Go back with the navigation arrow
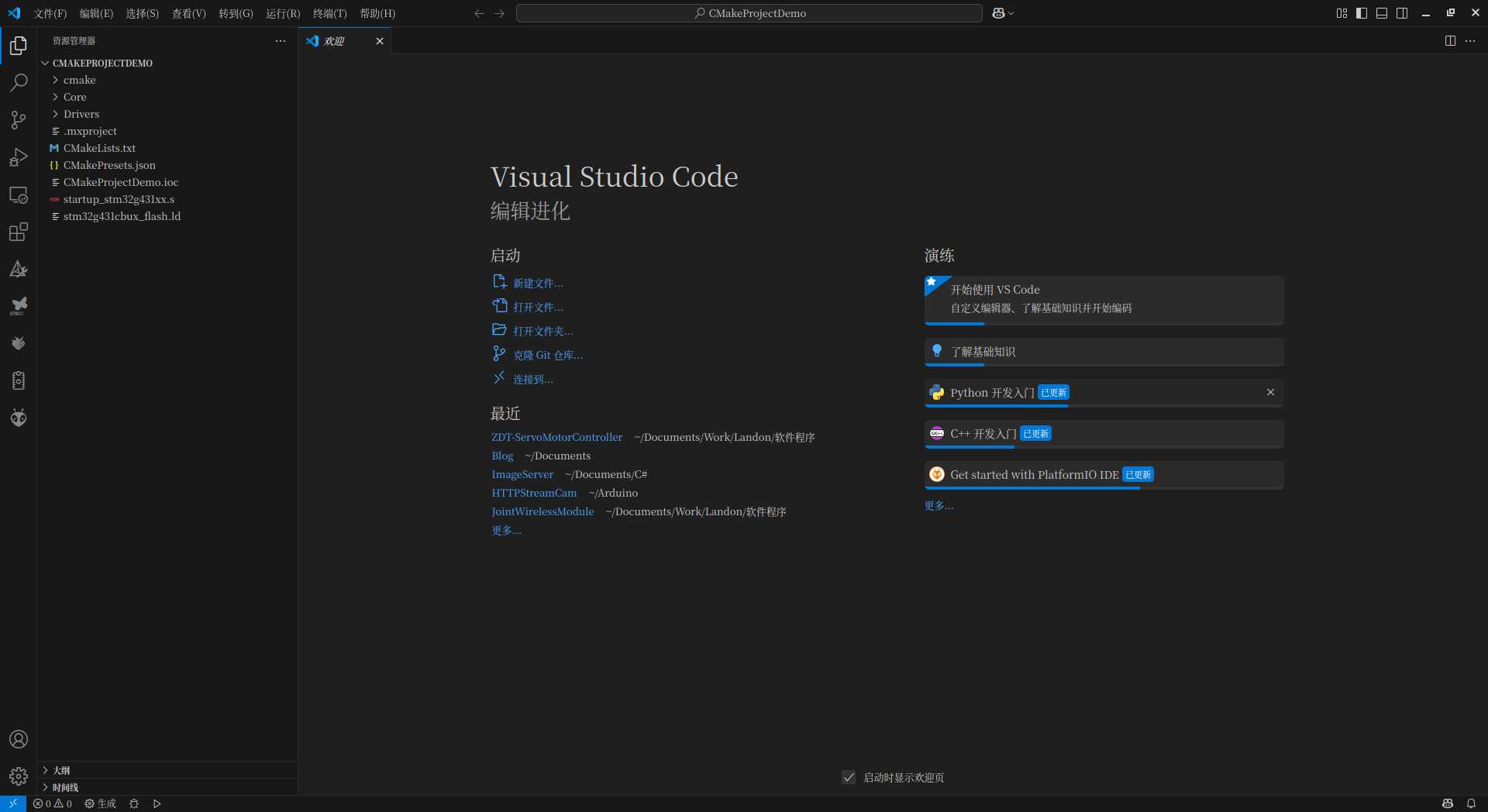This screenshot has height=812, width=1488. [479, 13]
